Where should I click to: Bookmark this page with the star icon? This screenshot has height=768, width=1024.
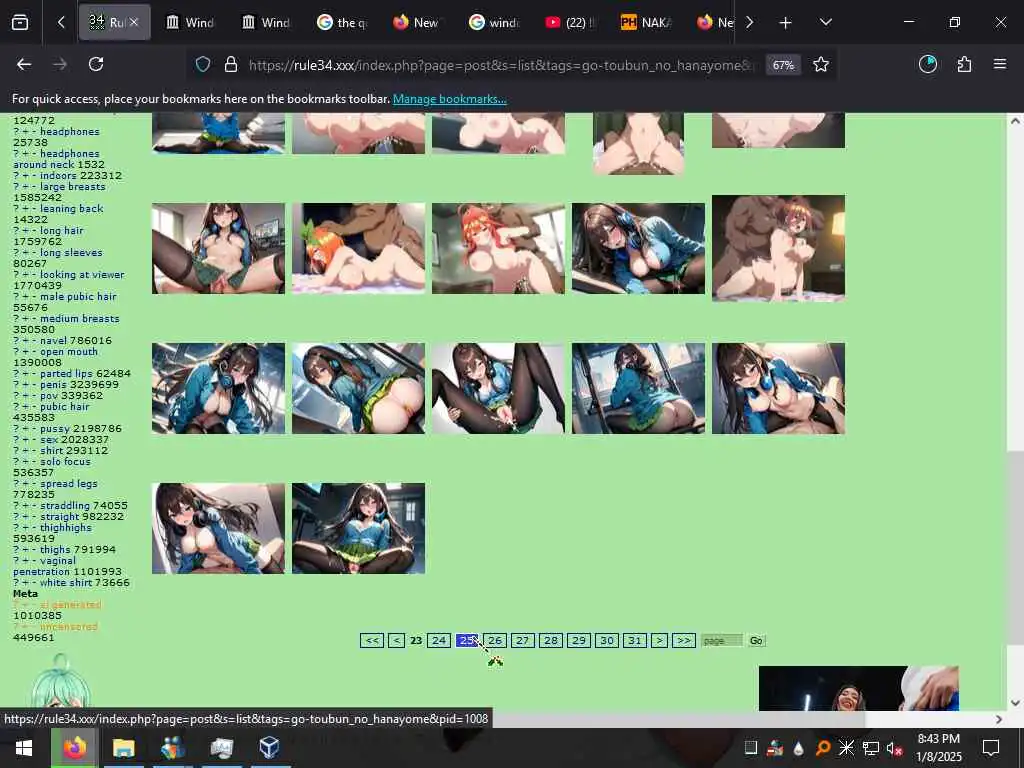pos(821,65)
